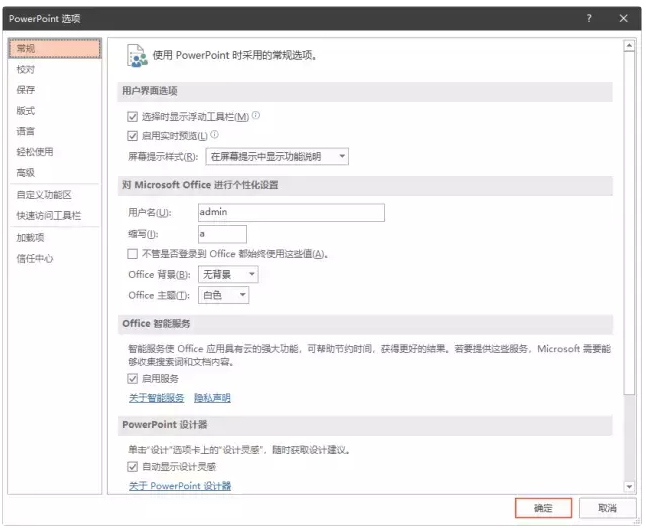This screenshot has height=528, width=646.
Task: Click 确定 button
Action: tap(543, 508)
